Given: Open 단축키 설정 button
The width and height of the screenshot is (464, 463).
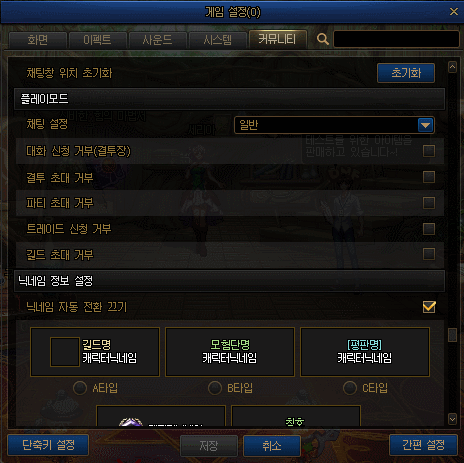Looking at the screenshot, I should 48,445.
